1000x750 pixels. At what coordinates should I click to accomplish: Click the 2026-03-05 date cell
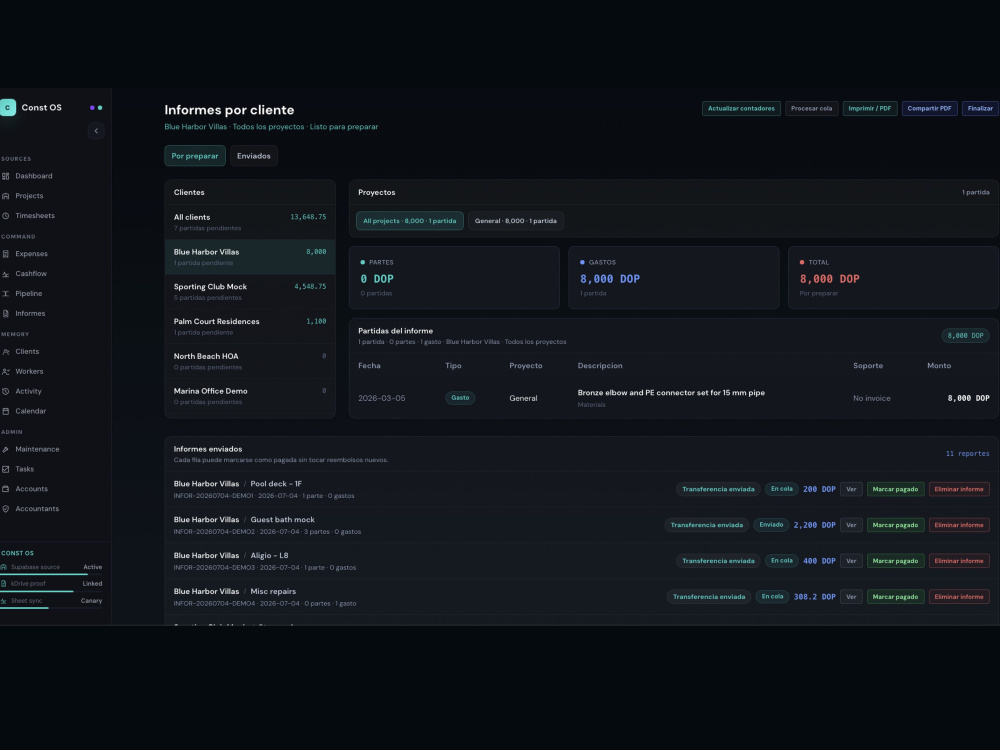click(x=381, y=398)
